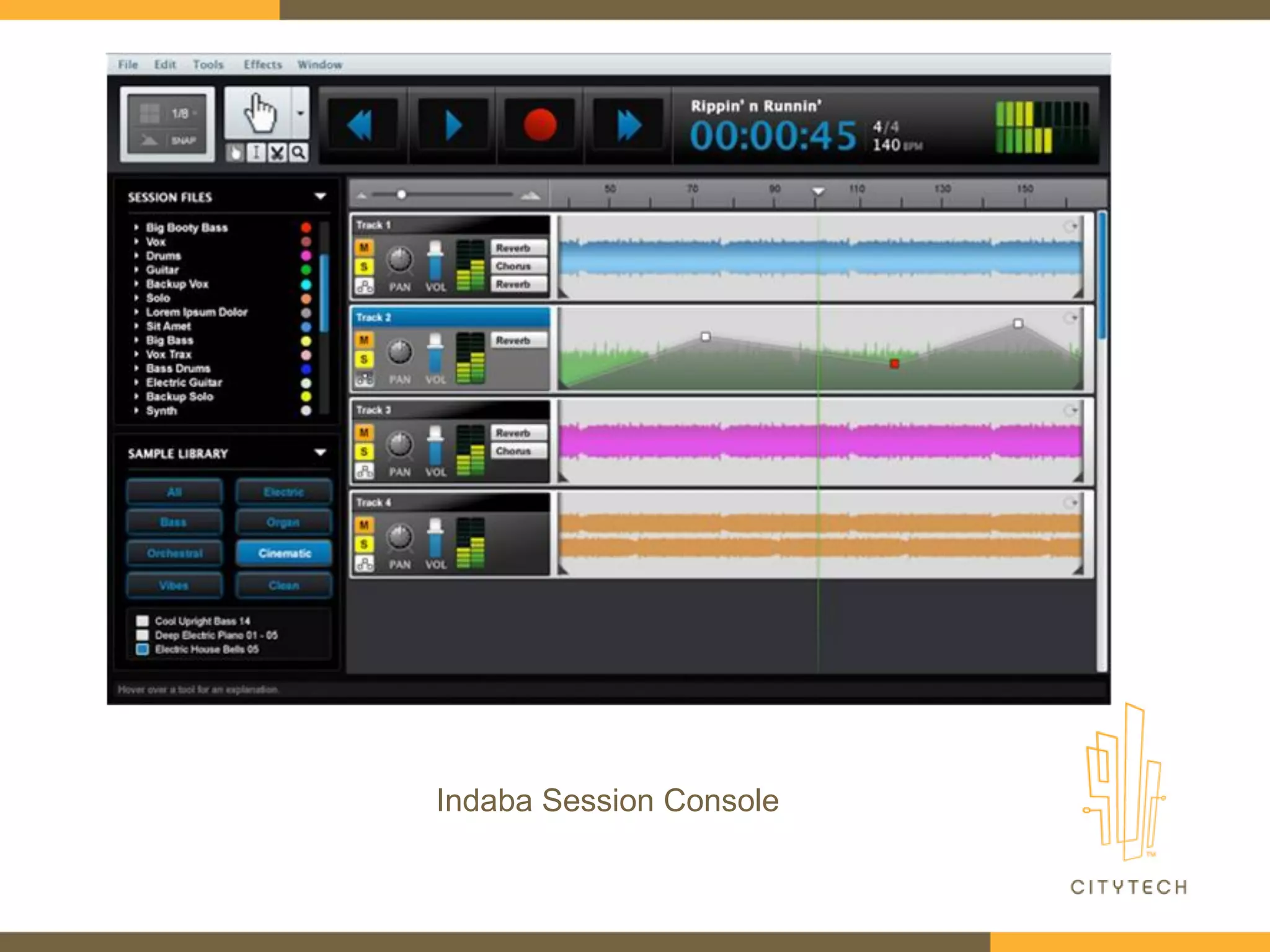Solo Track 2 with S button

point(364,359)
